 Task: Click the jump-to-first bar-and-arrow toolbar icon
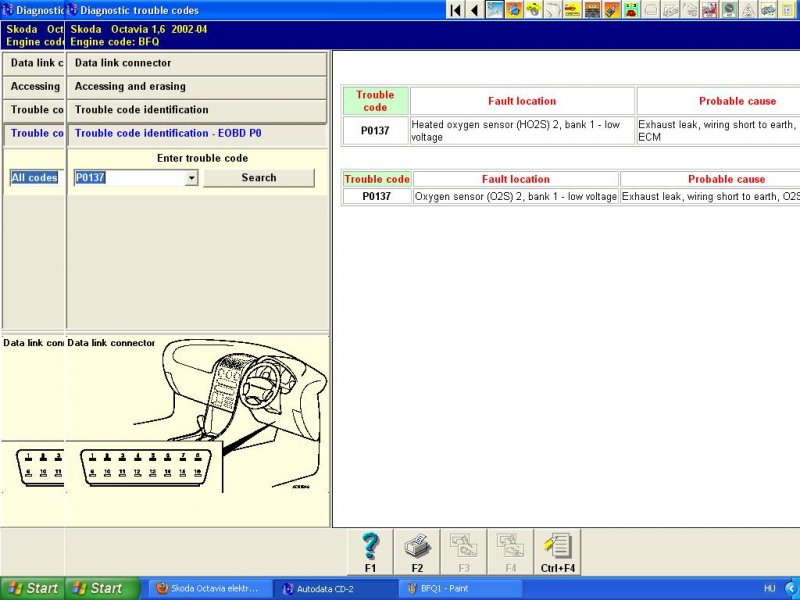point(456,10)
